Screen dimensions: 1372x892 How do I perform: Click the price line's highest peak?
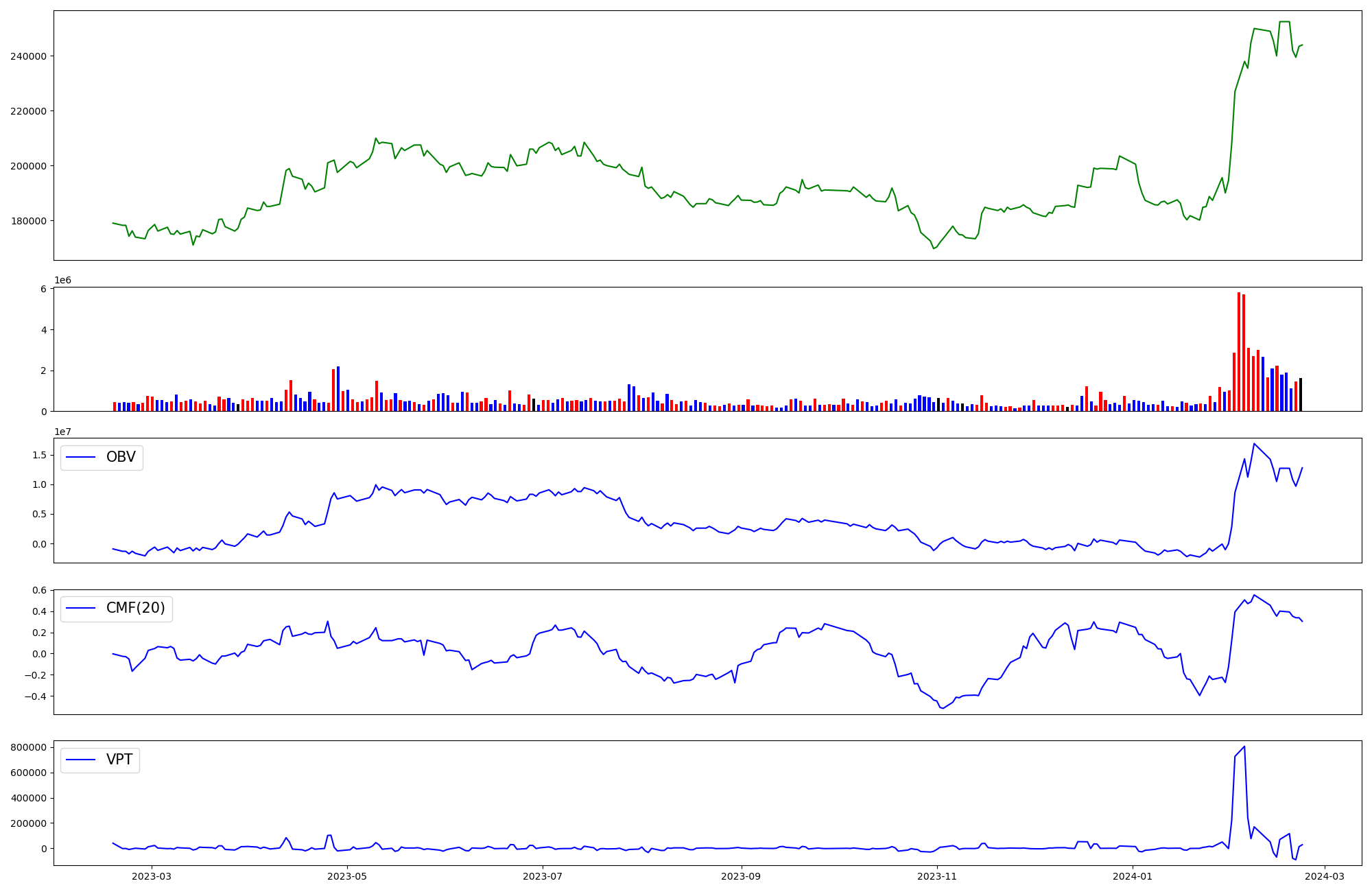1284,22
